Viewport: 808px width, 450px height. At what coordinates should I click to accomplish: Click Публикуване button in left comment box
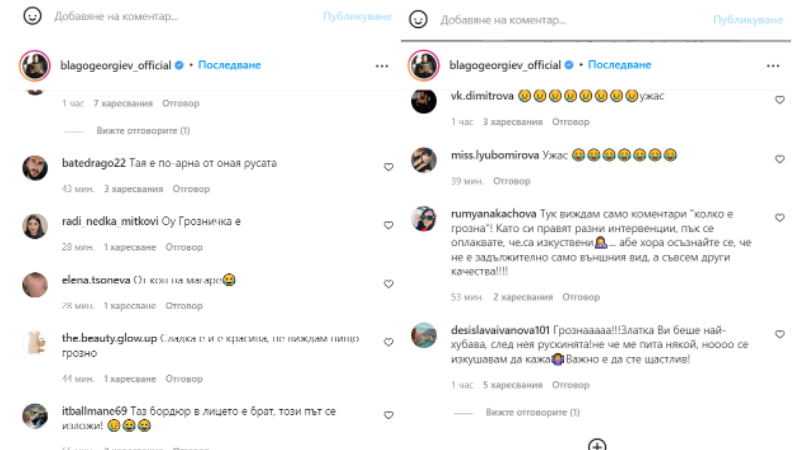click(357, 16)
